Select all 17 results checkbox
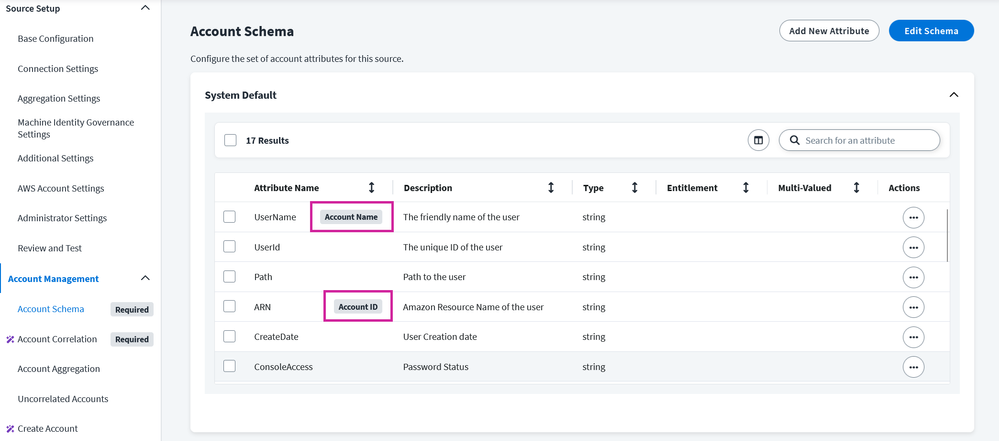Image resolution: width=999 pixels, height=441 pixels. pos(231,140)
